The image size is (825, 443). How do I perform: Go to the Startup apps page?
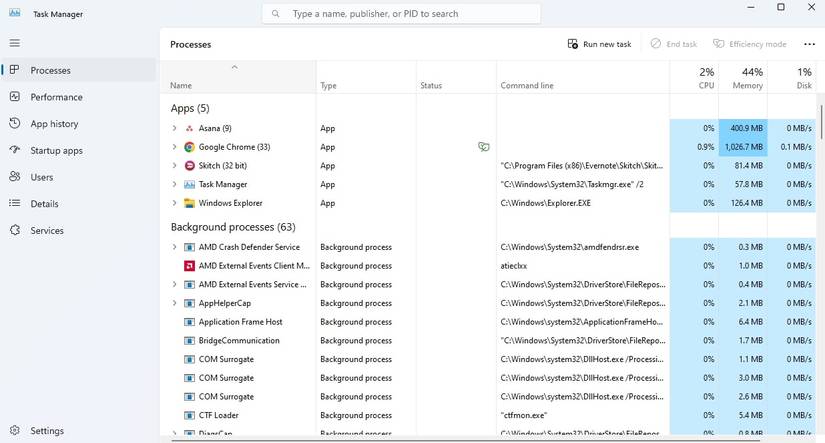[14, 150]
